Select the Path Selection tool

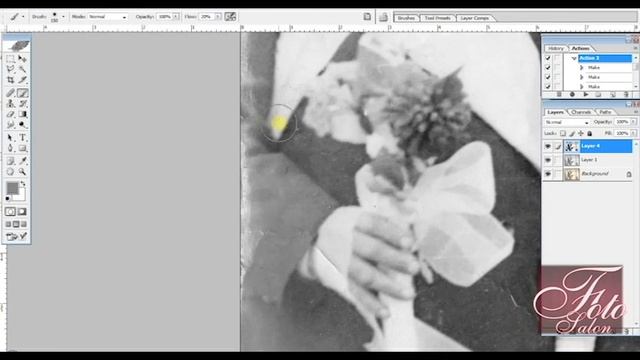point(11,138)
